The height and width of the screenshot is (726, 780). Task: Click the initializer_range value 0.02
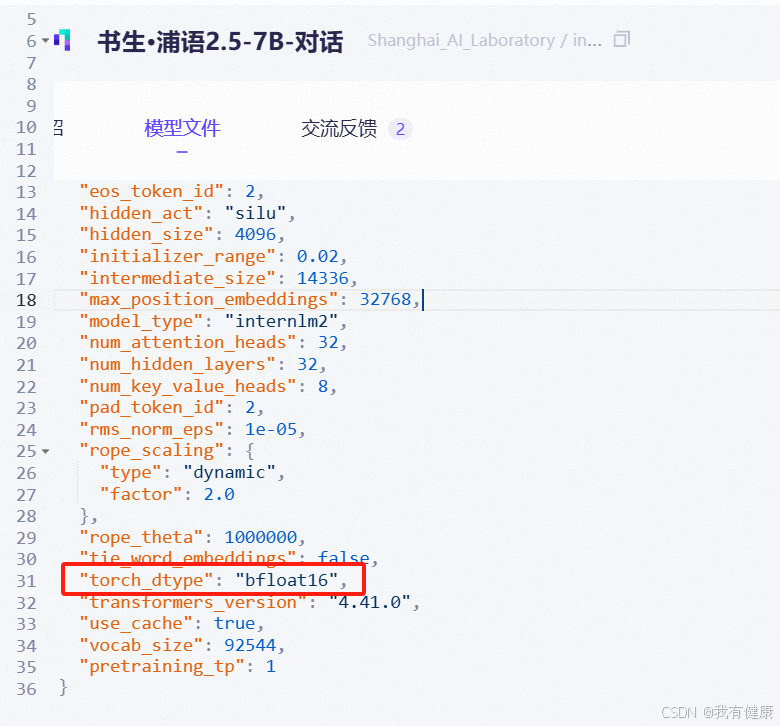(x=317, y=256)
